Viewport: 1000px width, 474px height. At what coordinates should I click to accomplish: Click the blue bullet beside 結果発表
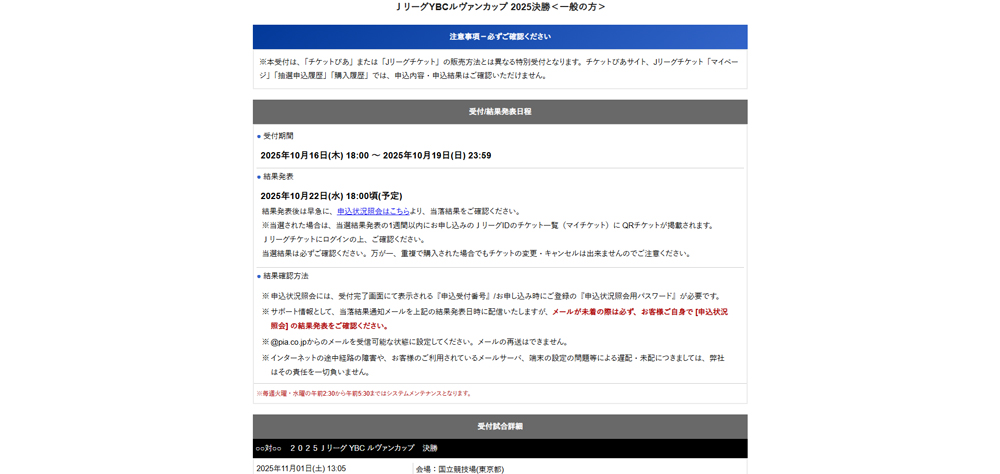[x=259, y=177]
